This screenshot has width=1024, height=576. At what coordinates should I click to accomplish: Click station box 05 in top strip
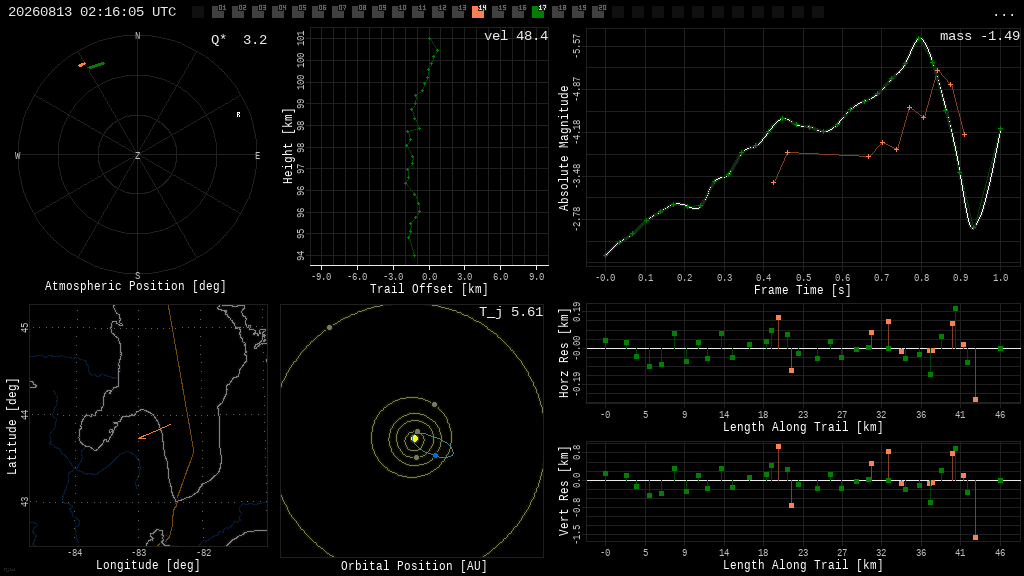pyautogui.click(x=298, y=11)
